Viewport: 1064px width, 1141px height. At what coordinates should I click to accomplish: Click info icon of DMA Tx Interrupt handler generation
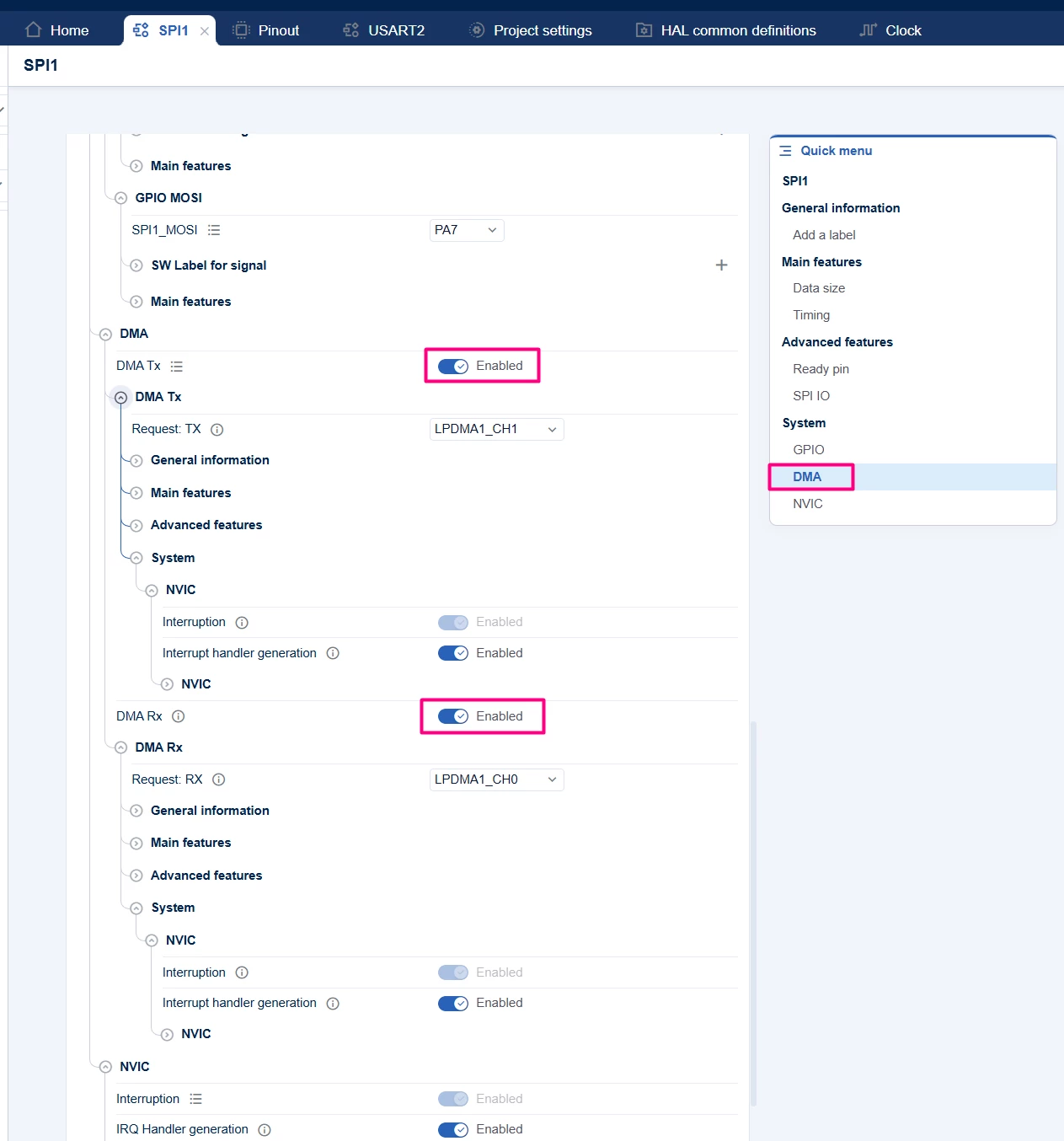pyautogui.click(x=333, y=653)
